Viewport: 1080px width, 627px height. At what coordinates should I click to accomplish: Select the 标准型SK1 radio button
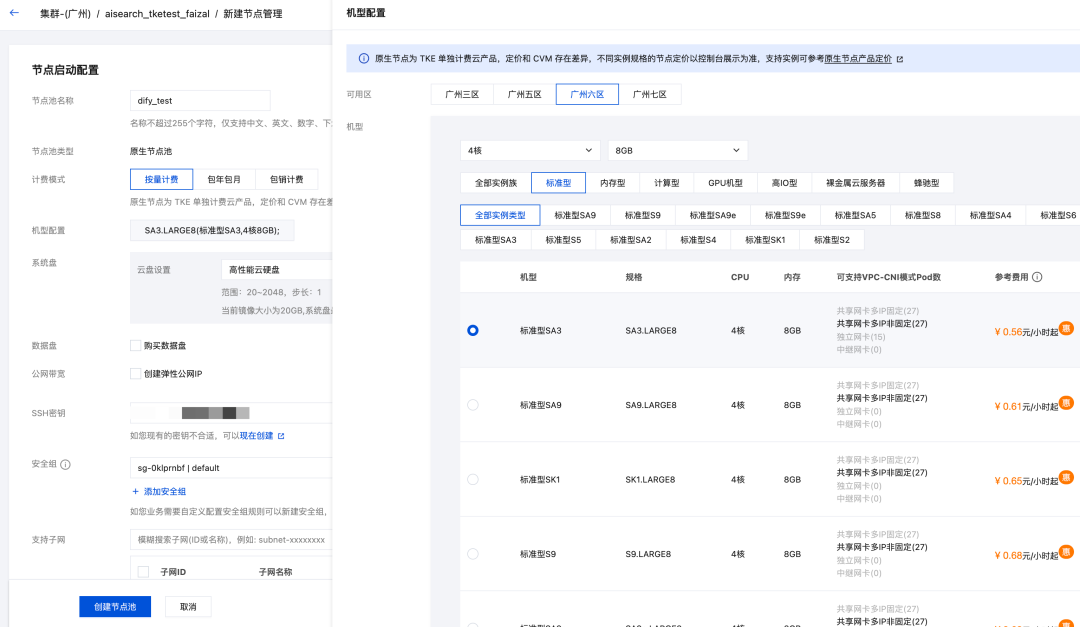point(473,478)
